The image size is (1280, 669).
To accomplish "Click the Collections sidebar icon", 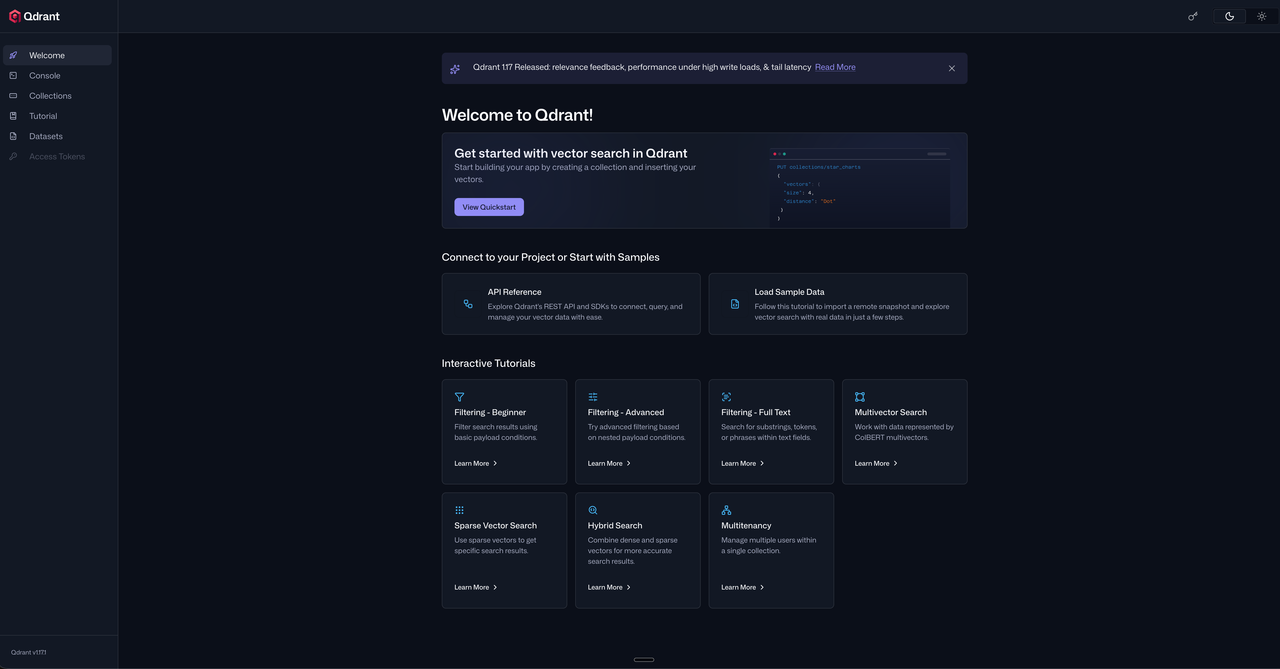I will [13, 96].
